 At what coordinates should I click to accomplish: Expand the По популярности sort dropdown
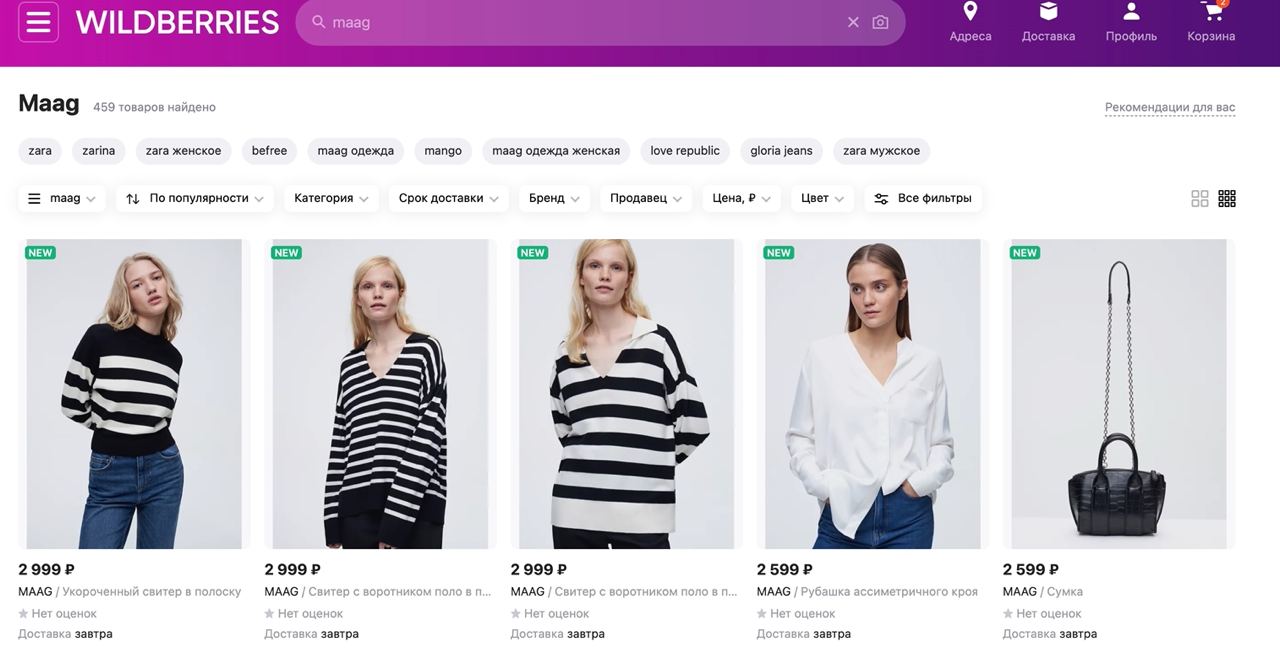198,198
